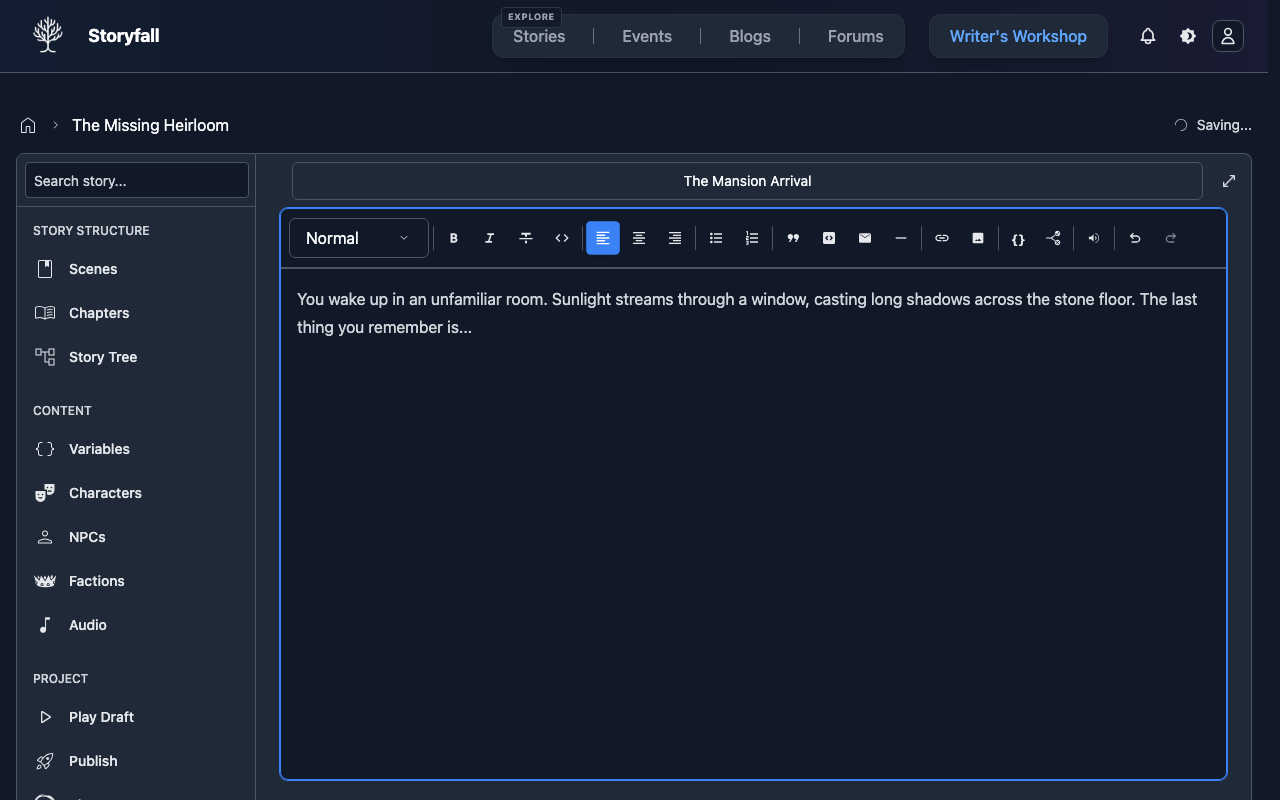Open the Characters panel
The height and width of the screenshot is (800, 1280).
pyautogui.click(x=105, y=493)
